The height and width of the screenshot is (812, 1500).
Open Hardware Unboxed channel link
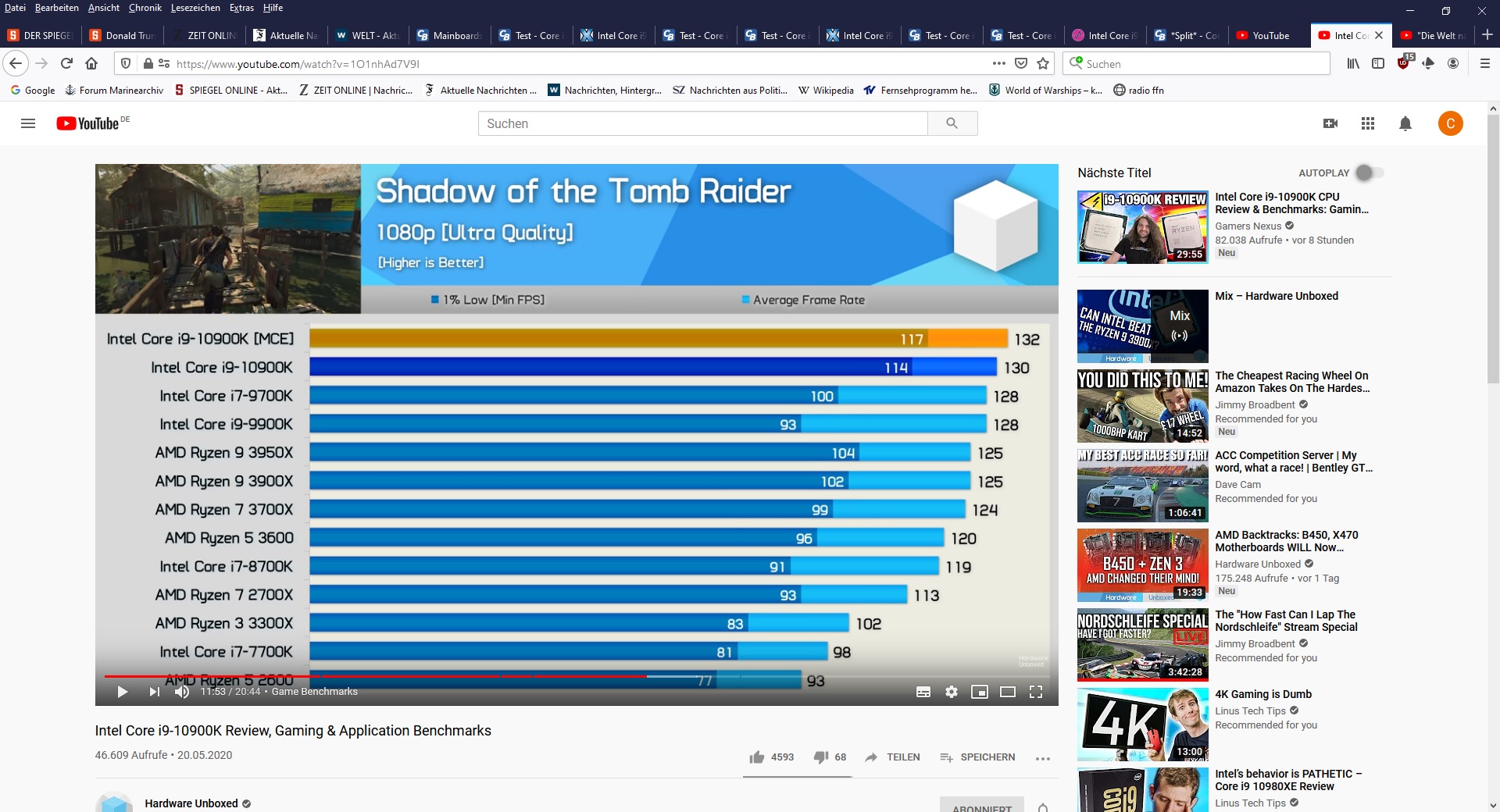point(191,803)
